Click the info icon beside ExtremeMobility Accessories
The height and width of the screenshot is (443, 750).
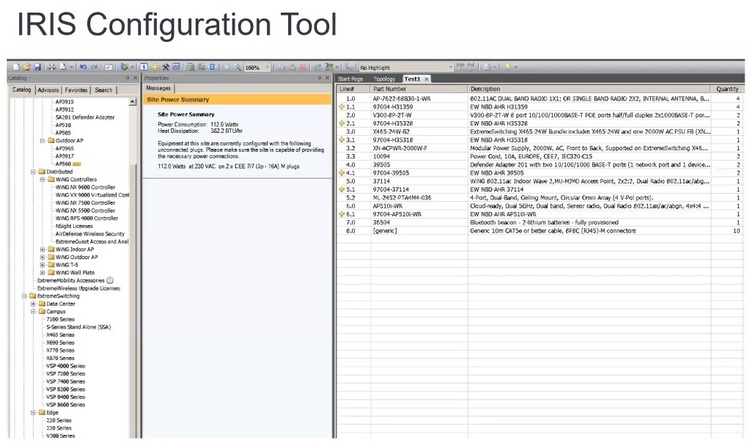[110, 280]
